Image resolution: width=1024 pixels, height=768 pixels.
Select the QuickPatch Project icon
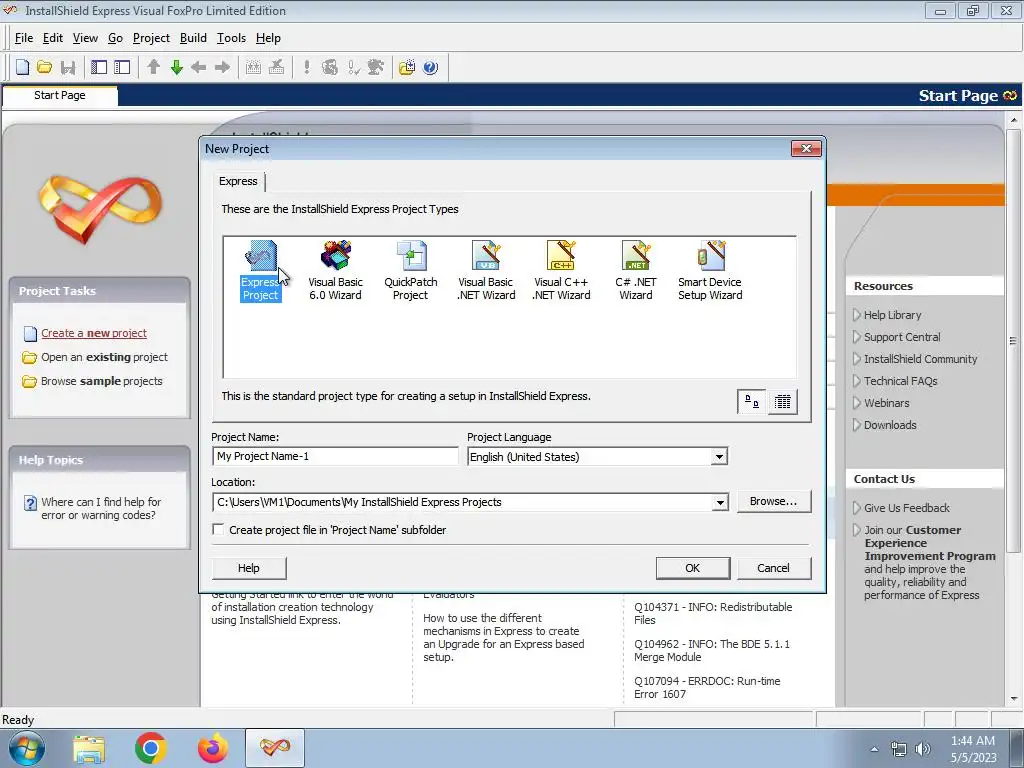click(x=411, y=270)
